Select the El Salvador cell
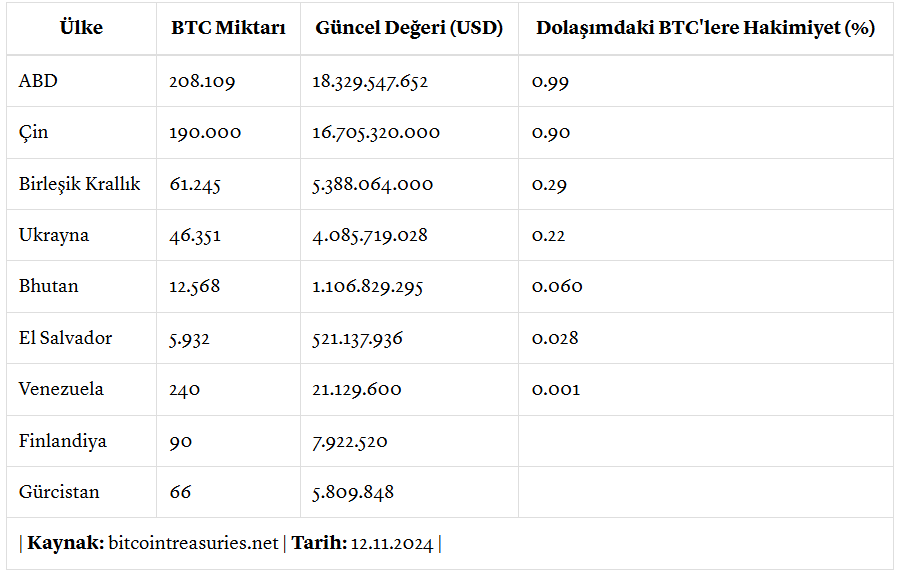The image size is (898, 571). point(65,339)
